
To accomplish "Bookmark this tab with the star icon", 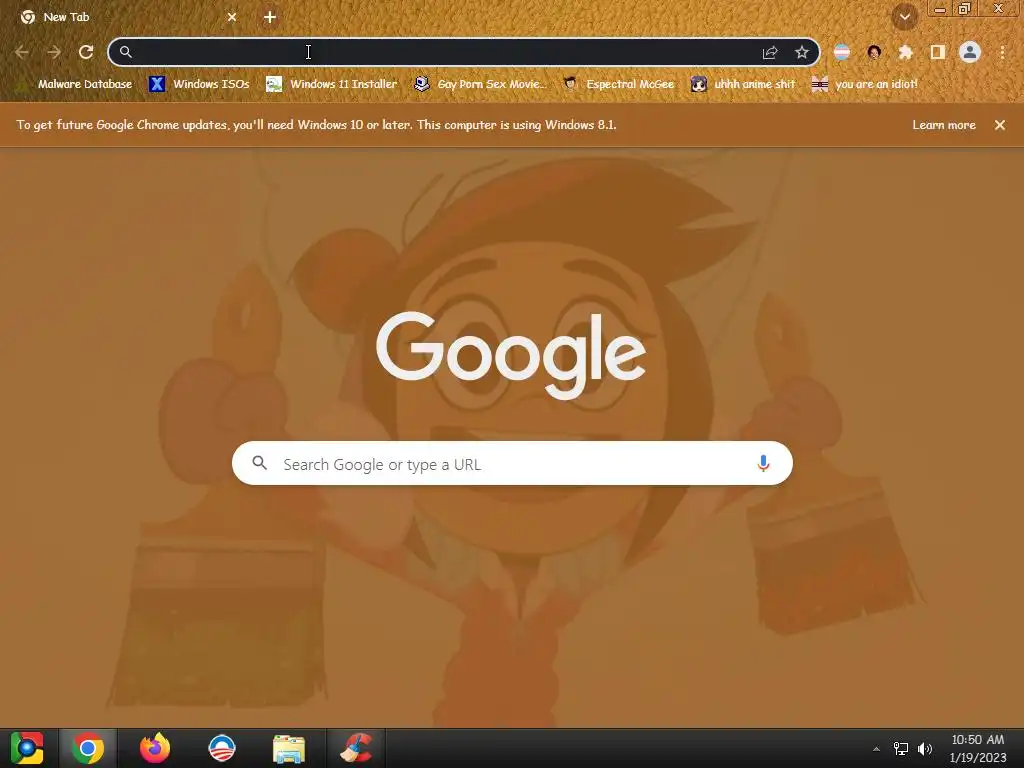I will [802, 52].
